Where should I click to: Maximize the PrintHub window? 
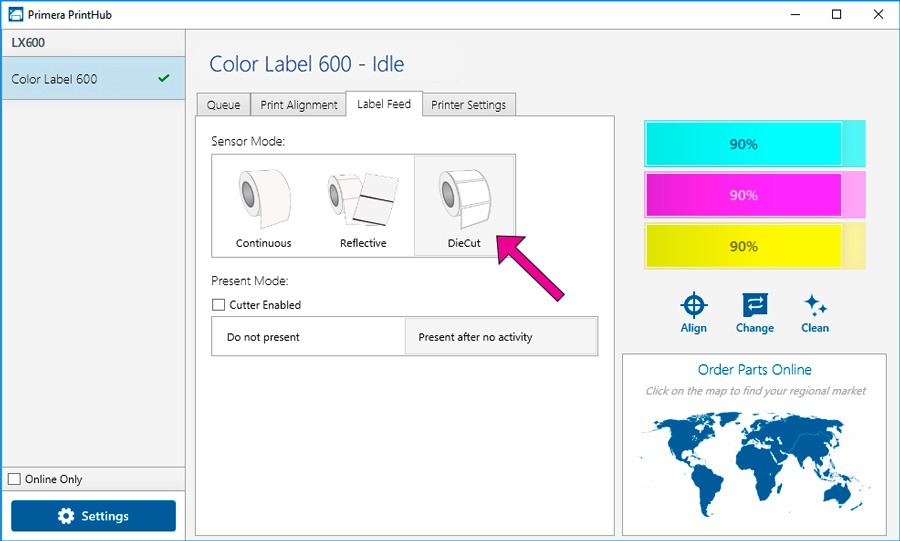click(836, 14)
